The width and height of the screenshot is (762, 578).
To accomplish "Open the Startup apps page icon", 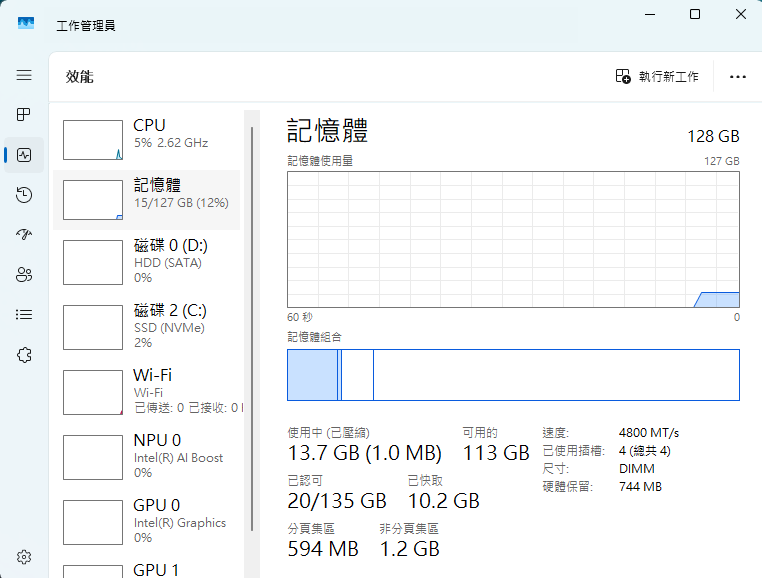I will point(24,235).
